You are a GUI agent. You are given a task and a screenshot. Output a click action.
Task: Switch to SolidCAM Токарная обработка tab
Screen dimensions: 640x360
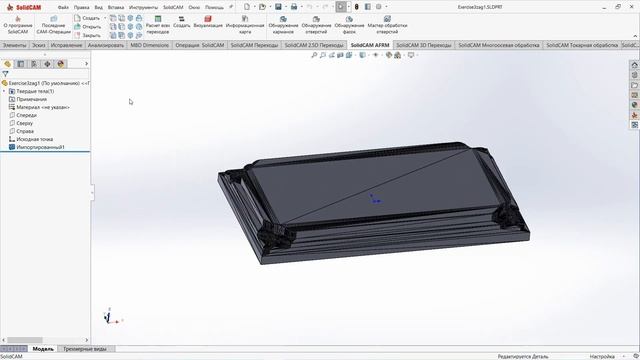tap(582, 45)
